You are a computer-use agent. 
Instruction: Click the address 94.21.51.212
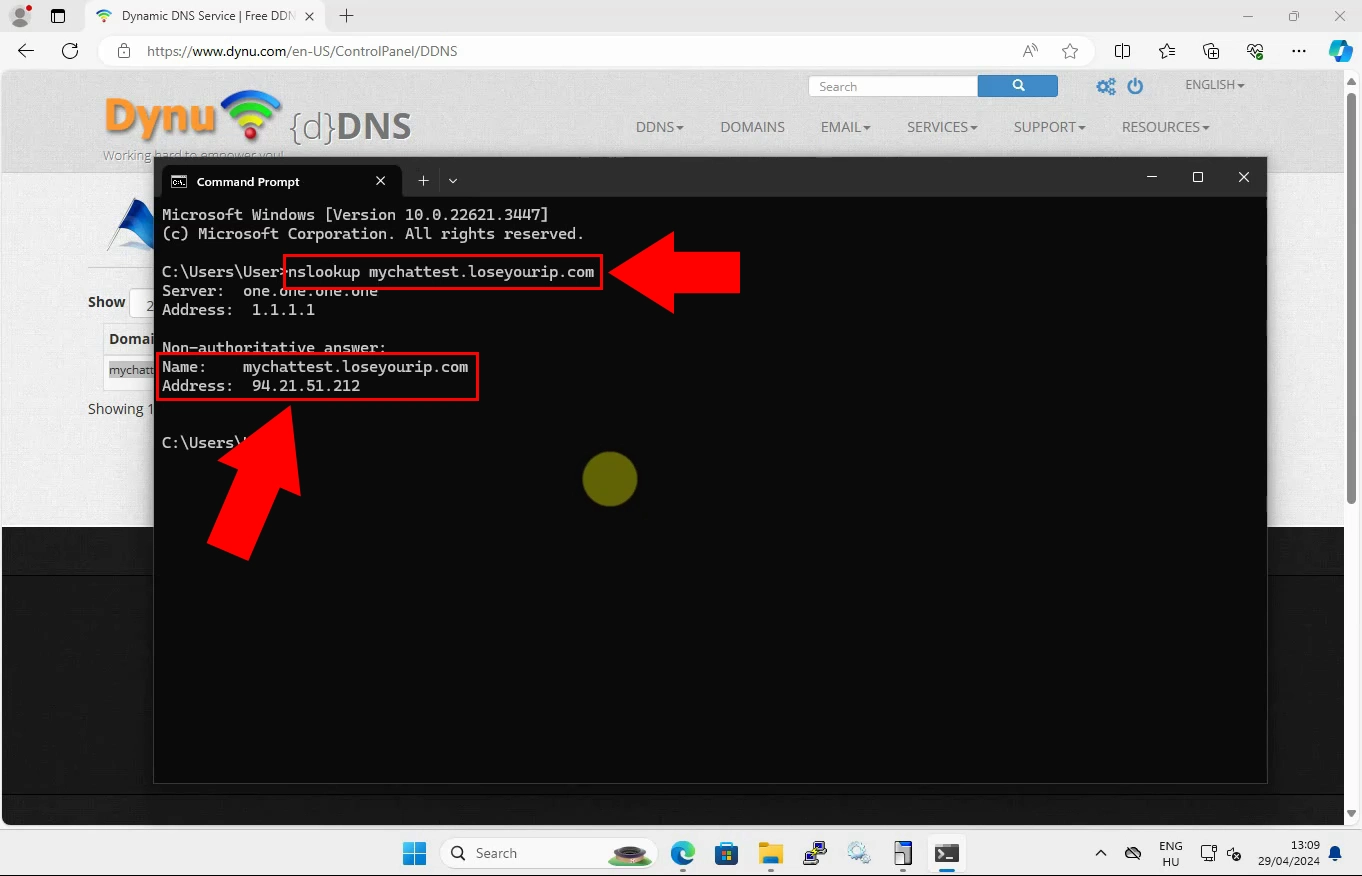pos(306,386)
